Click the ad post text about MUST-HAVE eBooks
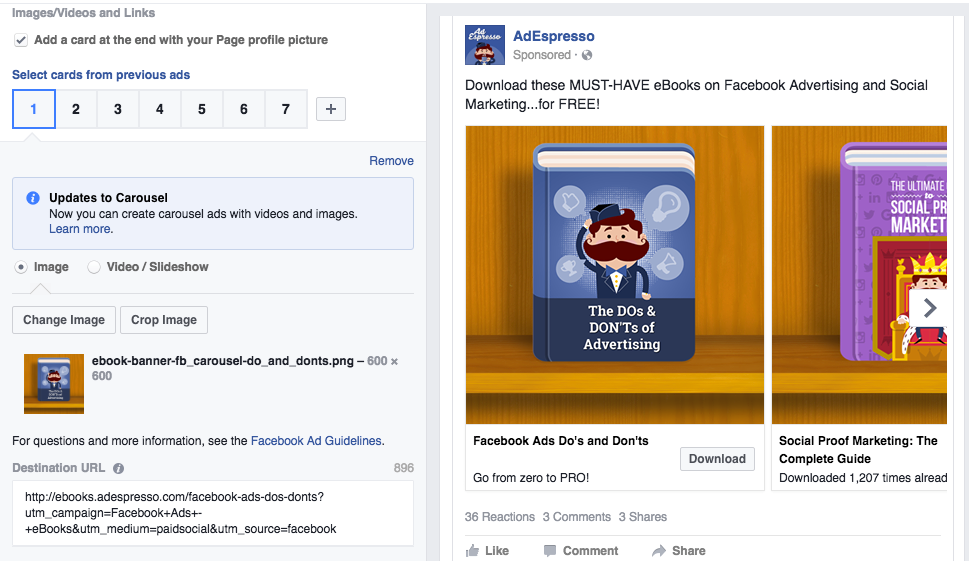 pos(696,95)
